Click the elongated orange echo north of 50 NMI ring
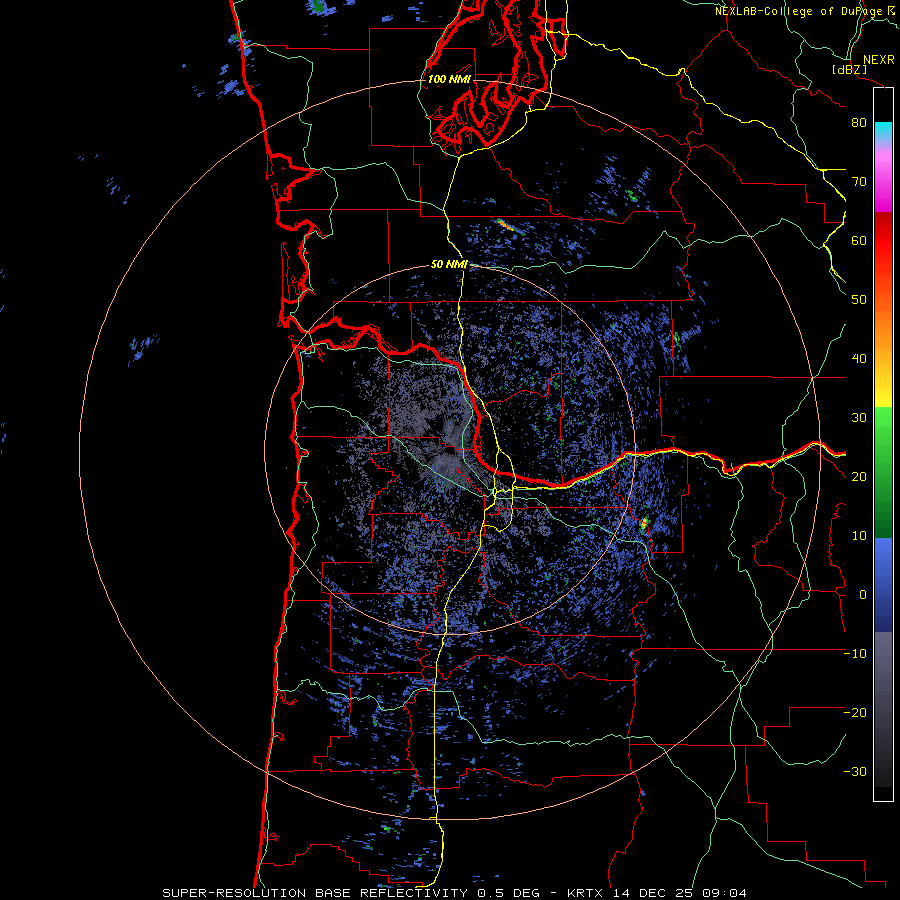Screen dimensions: 900x900 pyautogui.click(x=505, y=224)
